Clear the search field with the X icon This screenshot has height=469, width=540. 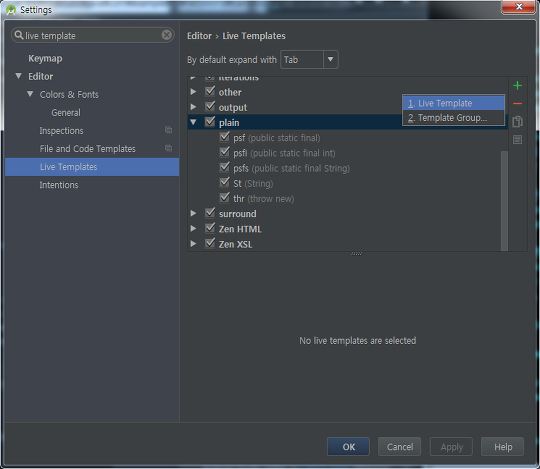pyautogui.click(x=167, y=35)
